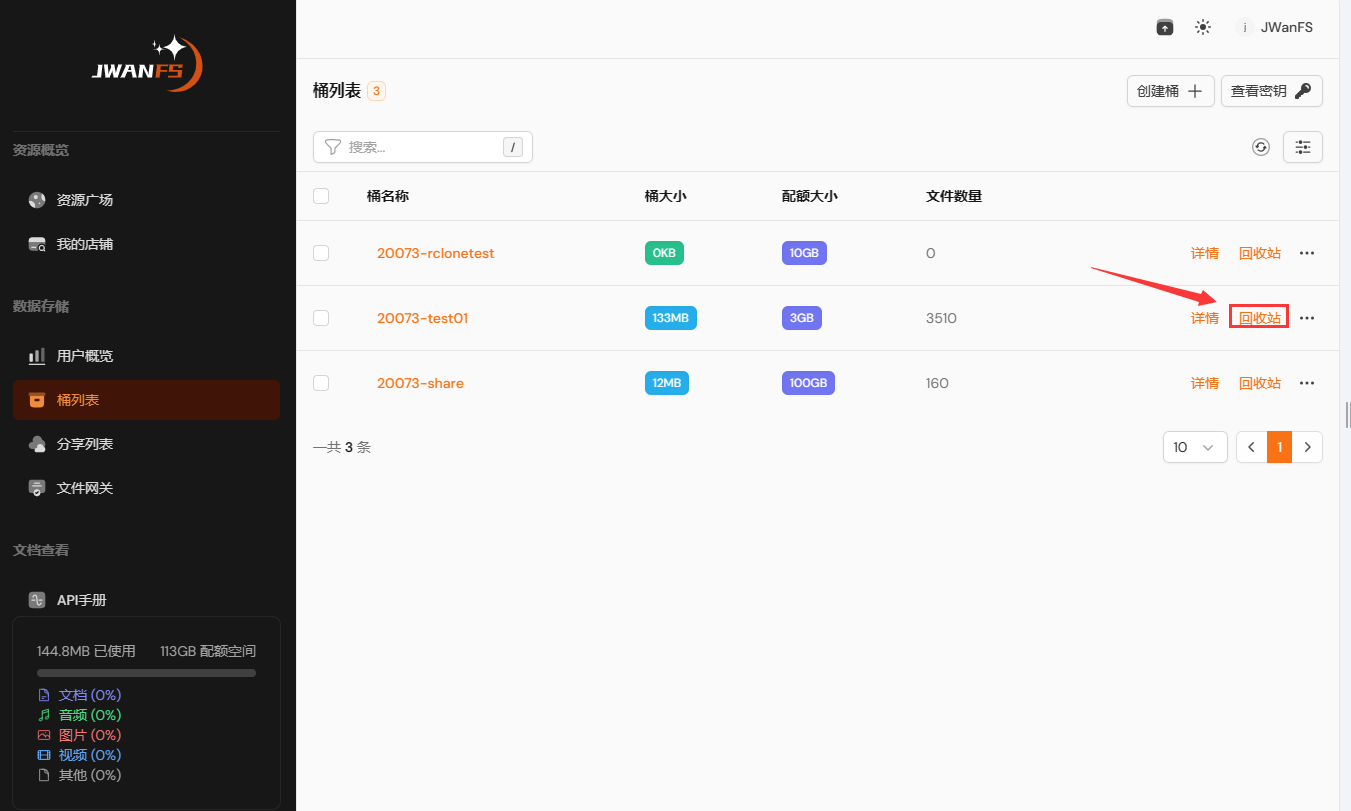The image size is (1351, 811).
Task: Toggle the select-all checkbox in the table header
Action: [x=321, y=196]
